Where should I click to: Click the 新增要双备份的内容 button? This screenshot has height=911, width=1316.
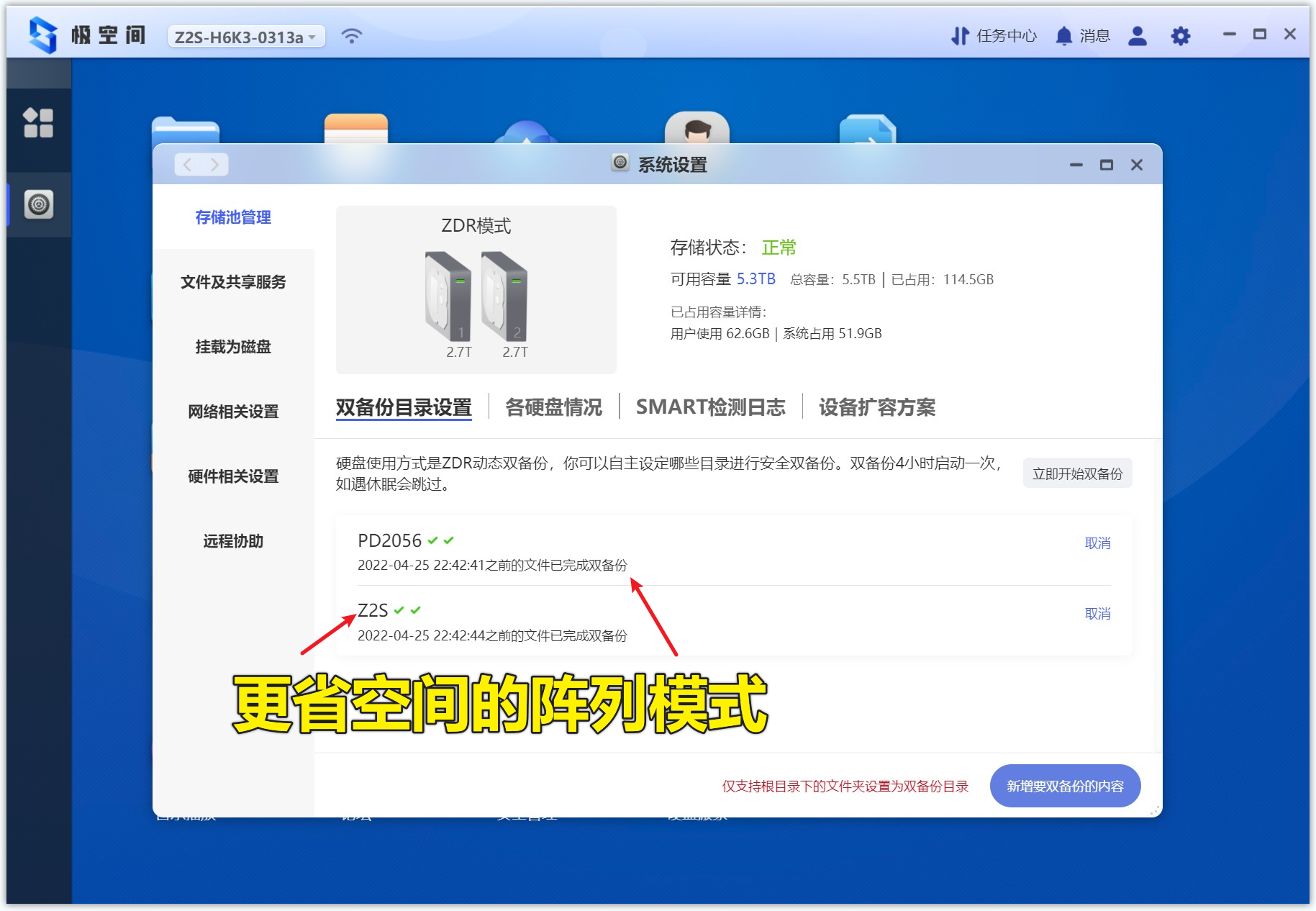1065,786
